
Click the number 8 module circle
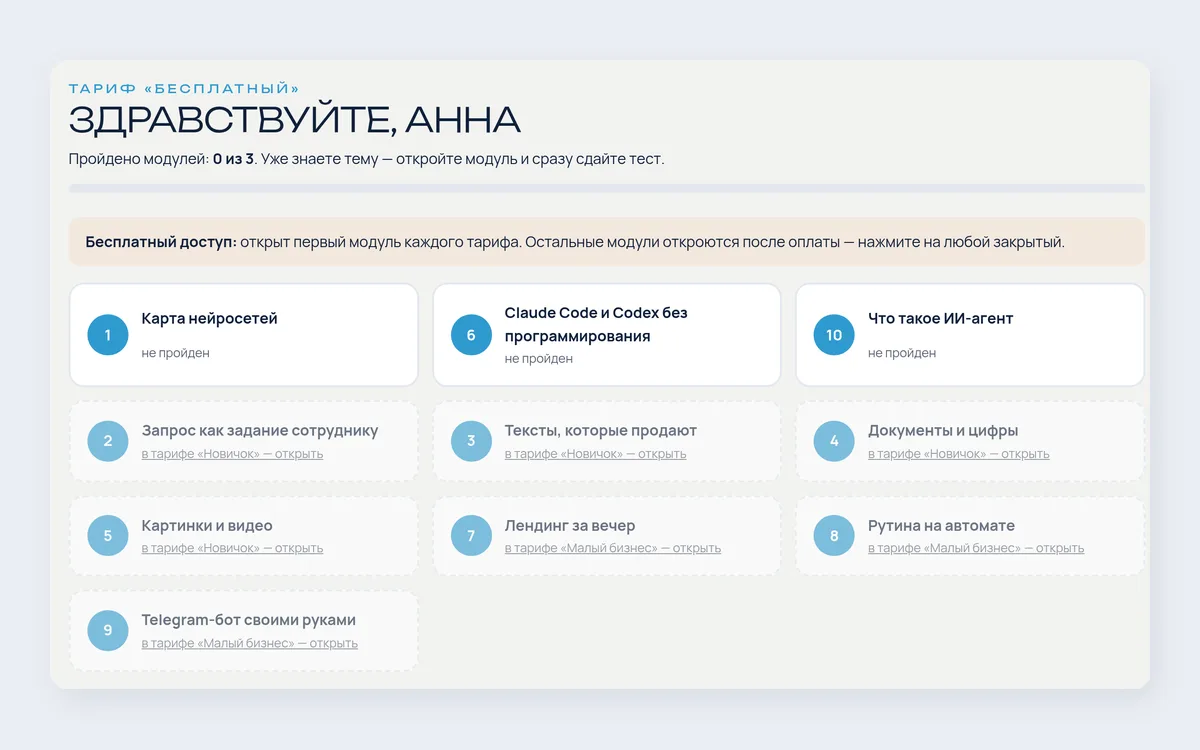834,536
